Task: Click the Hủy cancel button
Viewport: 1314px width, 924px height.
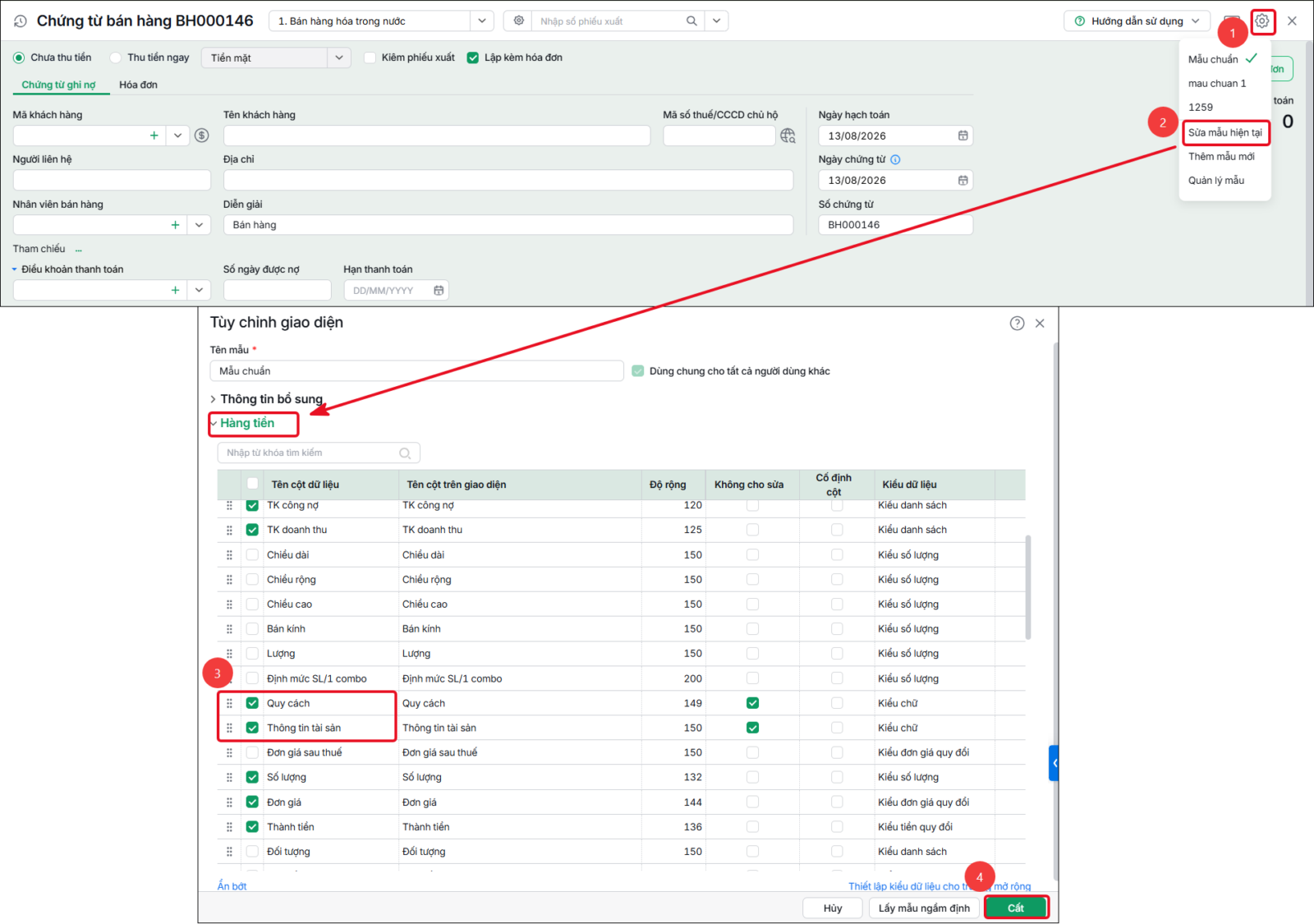Action: point(833,908)
